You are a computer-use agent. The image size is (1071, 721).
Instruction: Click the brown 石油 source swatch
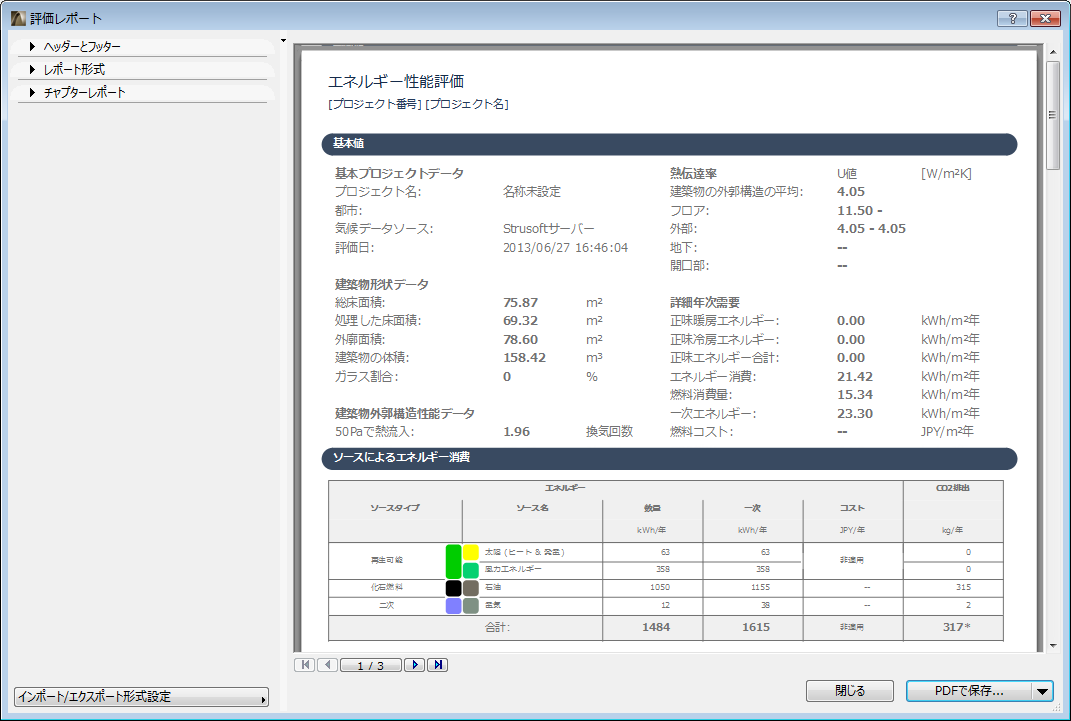pos(471,588)
